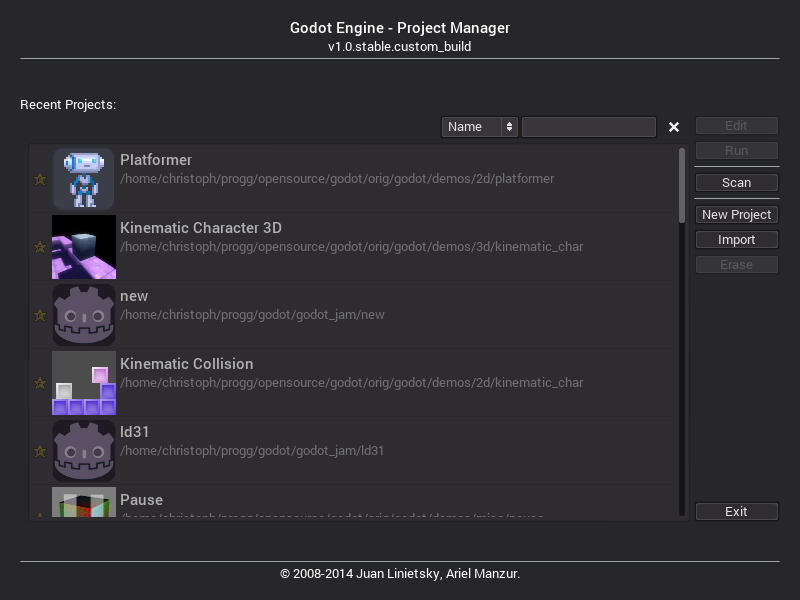Image resolution: width=800 pixels, height=600 pixels.
Task: Toggle favorite star for new project
Action: point(40,315)
